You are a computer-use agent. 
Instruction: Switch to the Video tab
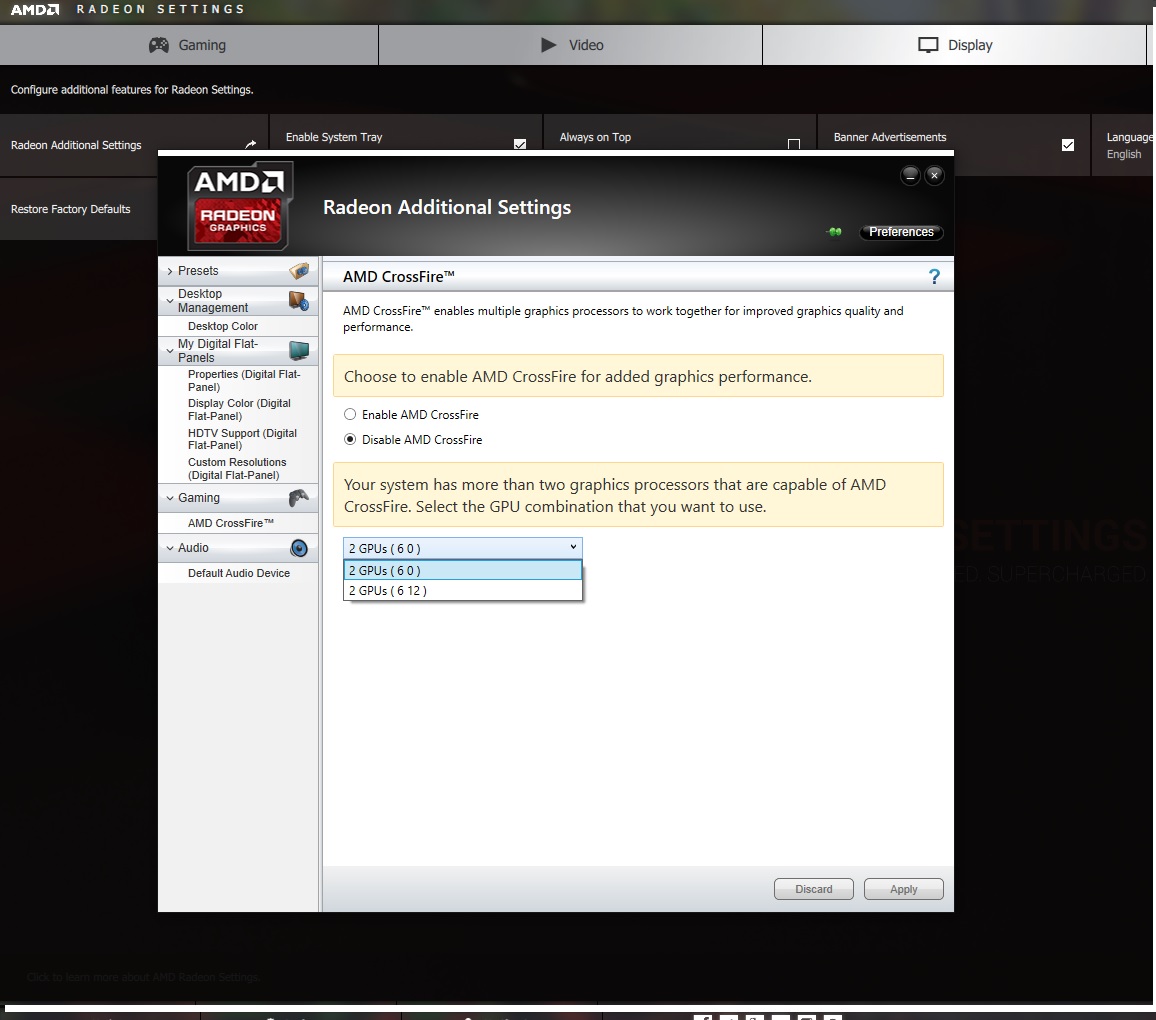[571, 45]
